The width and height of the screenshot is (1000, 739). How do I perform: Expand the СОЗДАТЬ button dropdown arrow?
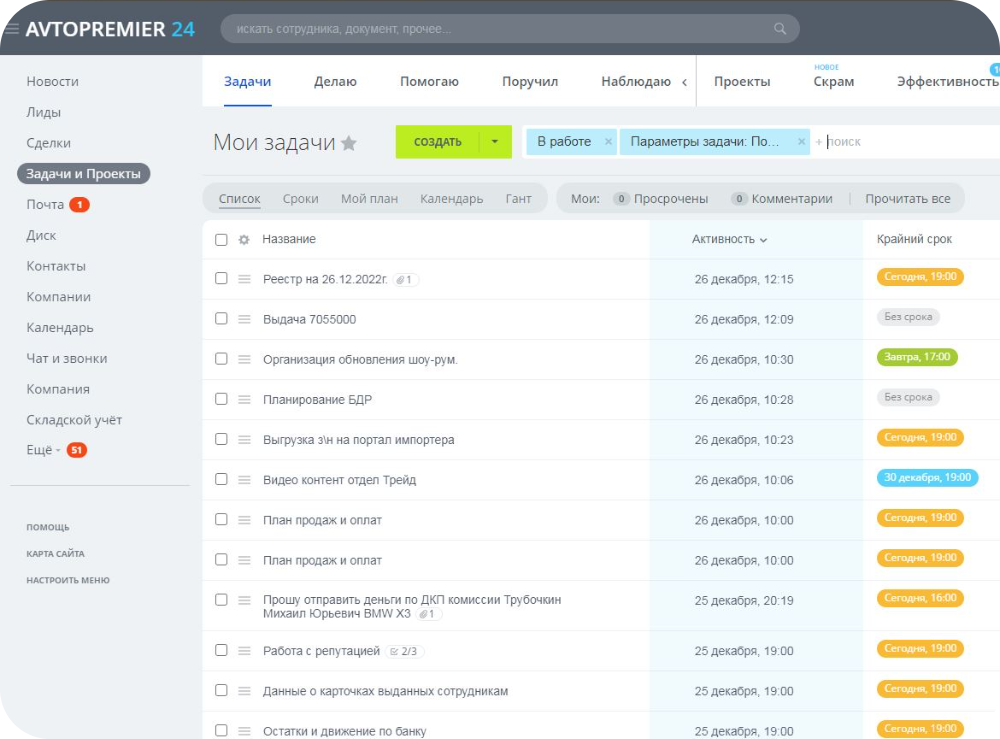(495, 142)
